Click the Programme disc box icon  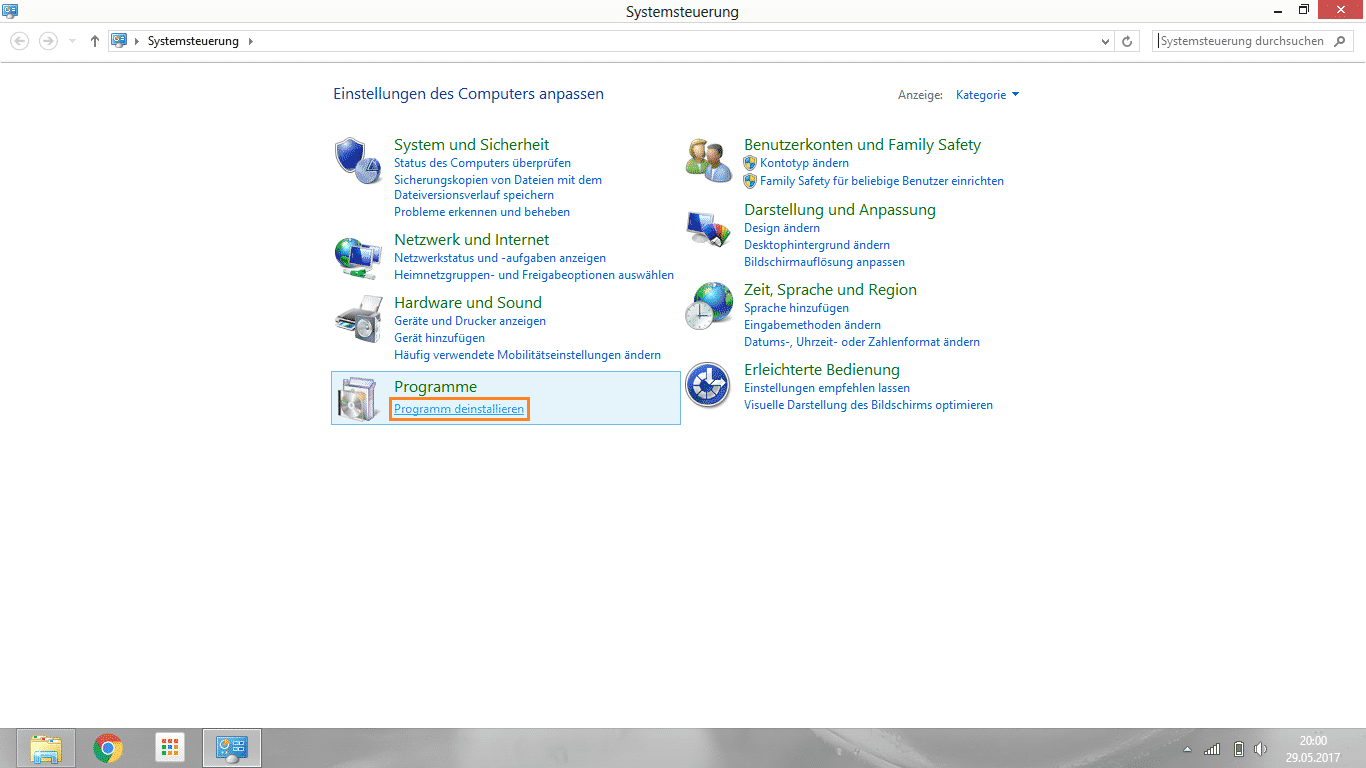358,400
